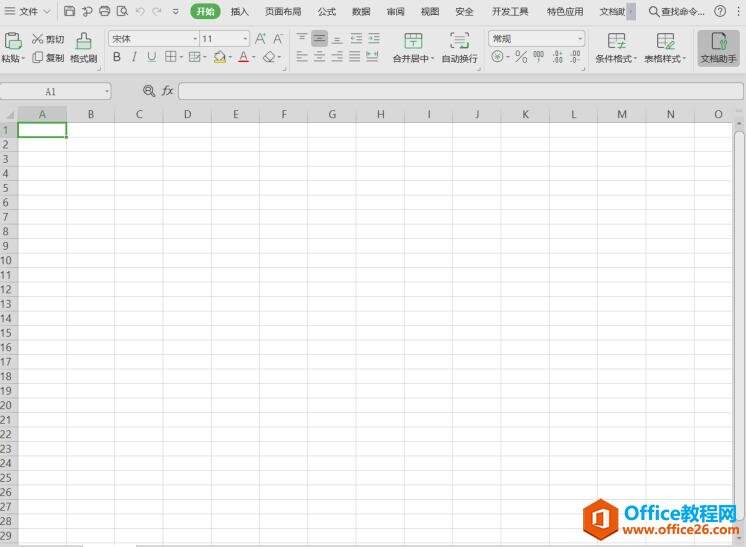The image size is (746, 547).
Task: Click the Print icon in quick access toolbar
Action: click(x=105, y=11)
